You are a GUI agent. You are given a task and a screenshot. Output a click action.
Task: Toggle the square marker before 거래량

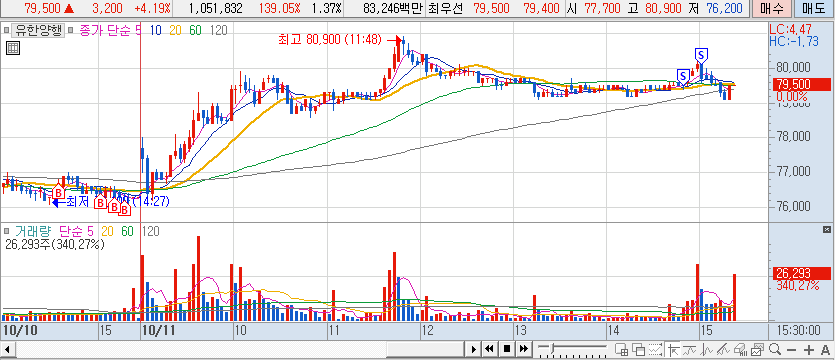(6, 231)
